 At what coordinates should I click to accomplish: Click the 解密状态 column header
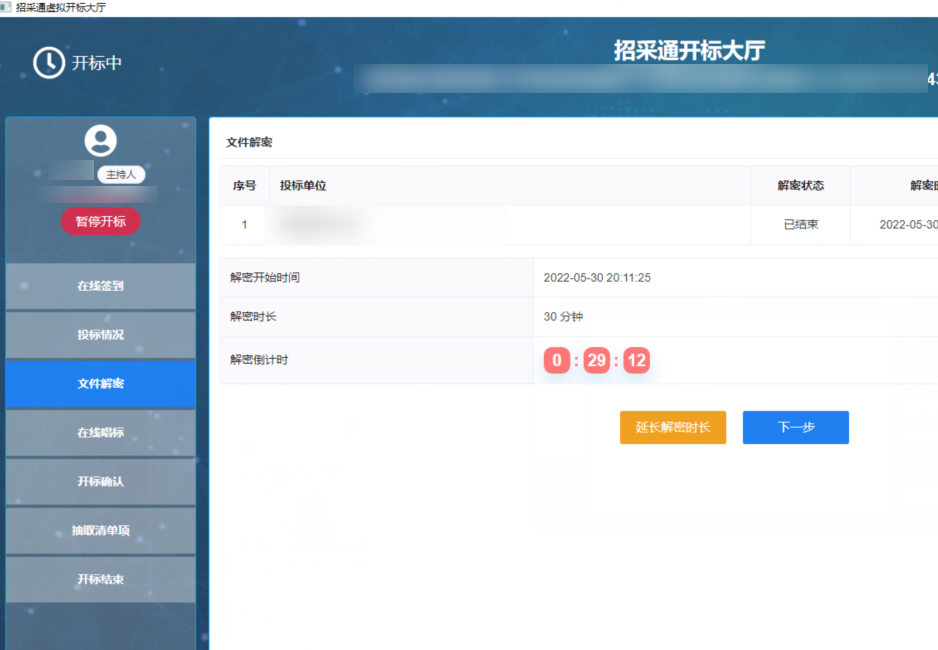coord(800,186)
